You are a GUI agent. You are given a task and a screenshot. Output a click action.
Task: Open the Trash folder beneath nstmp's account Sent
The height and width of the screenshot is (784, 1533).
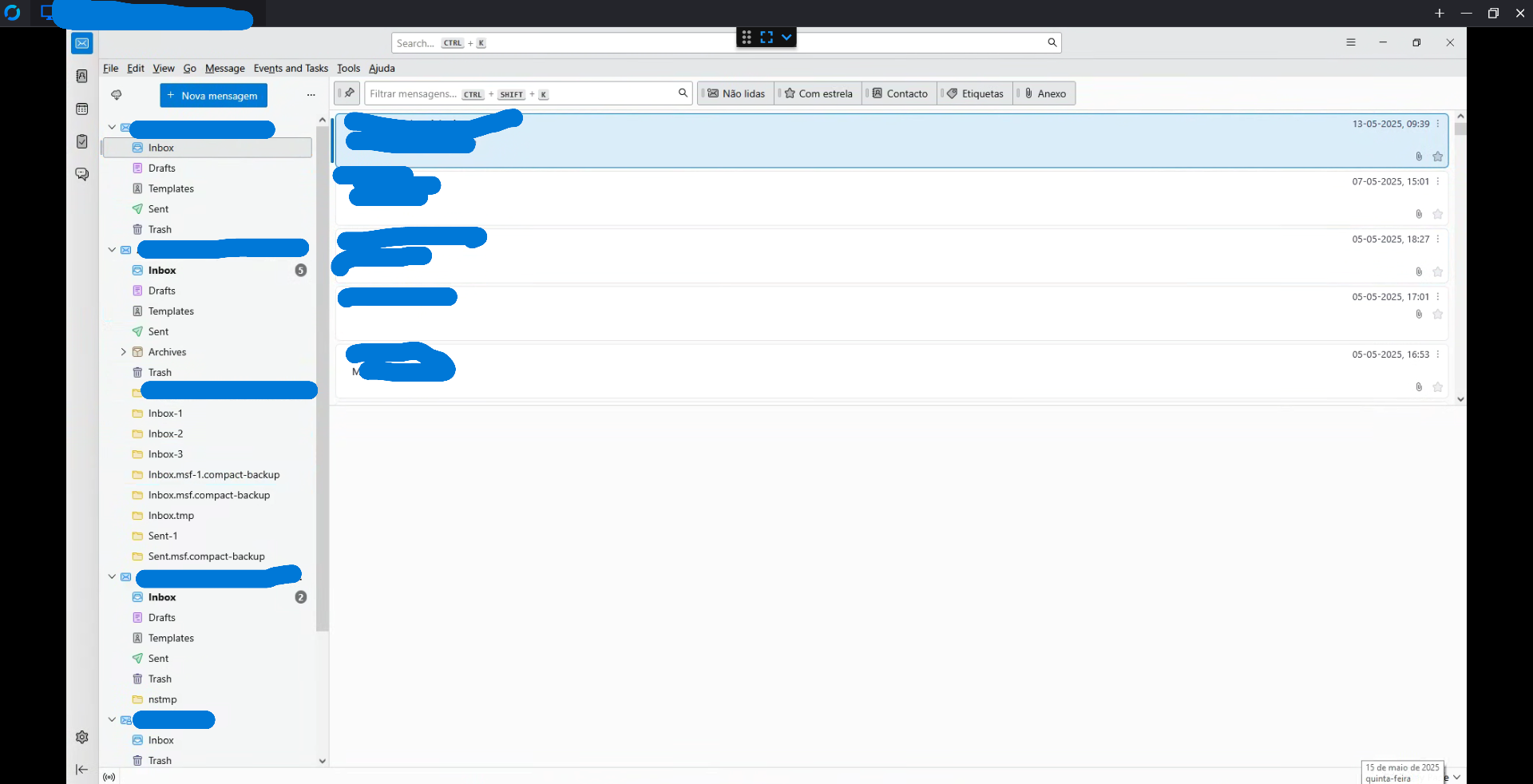click(x=208, y=679)
